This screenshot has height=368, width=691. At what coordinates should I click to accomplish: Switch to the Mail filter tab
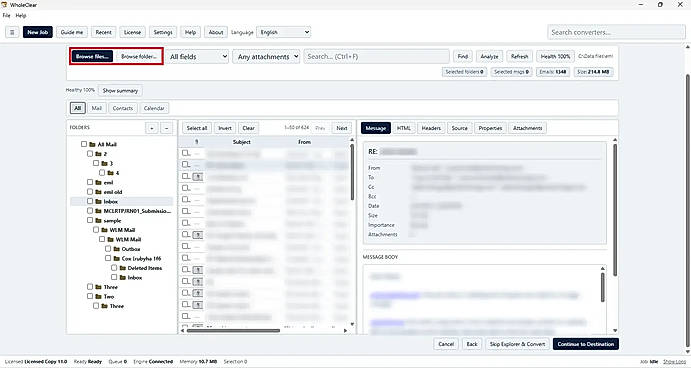(x=97, y=108)
